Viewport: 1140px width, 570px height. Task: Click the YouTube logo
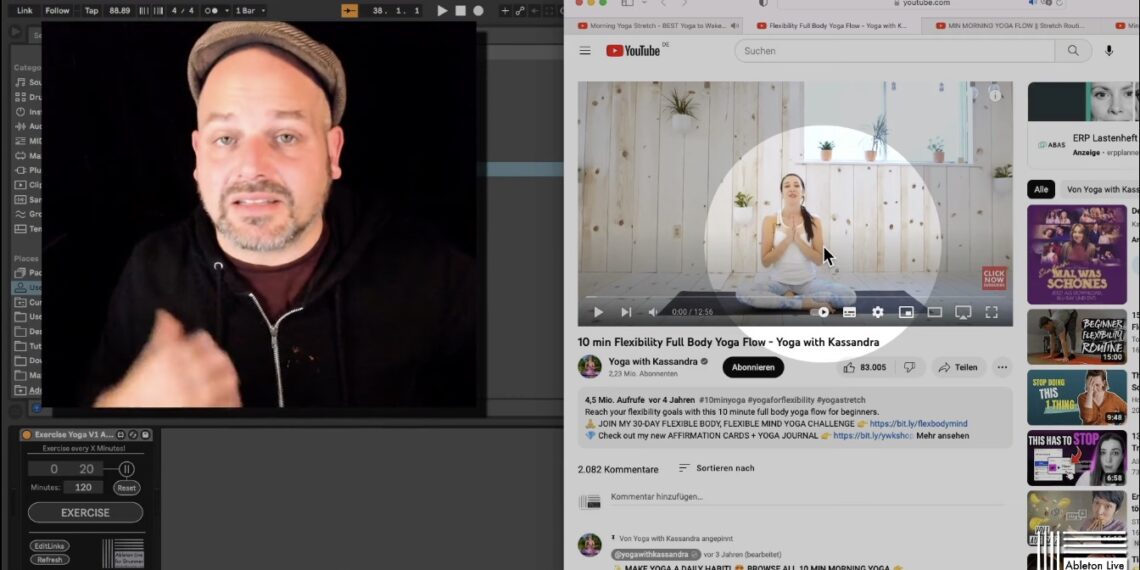633,51
